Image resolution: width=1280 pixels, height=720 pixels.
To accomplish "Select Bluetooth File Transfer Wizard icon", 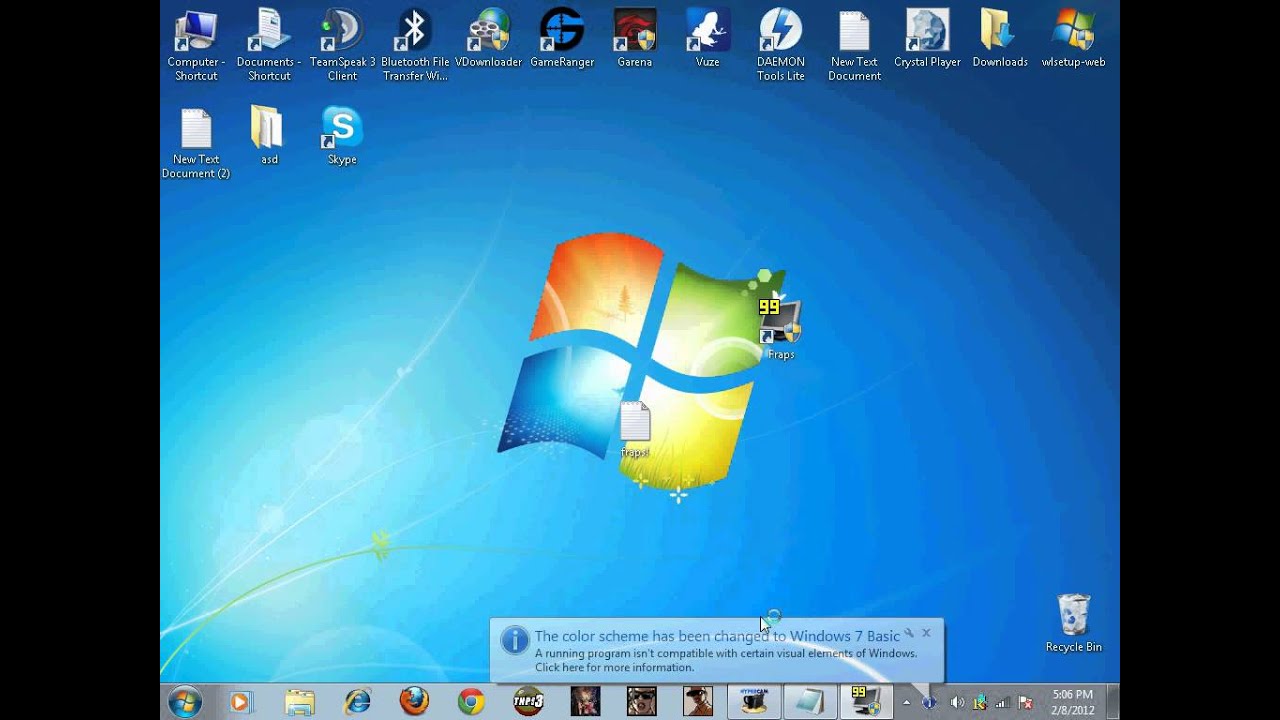I will click(415, 44).
